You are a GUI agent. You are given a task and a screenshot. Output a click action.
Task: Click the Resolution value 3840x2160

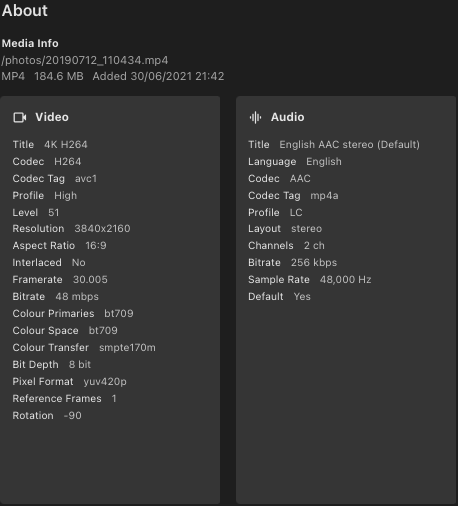pos(102,229)
